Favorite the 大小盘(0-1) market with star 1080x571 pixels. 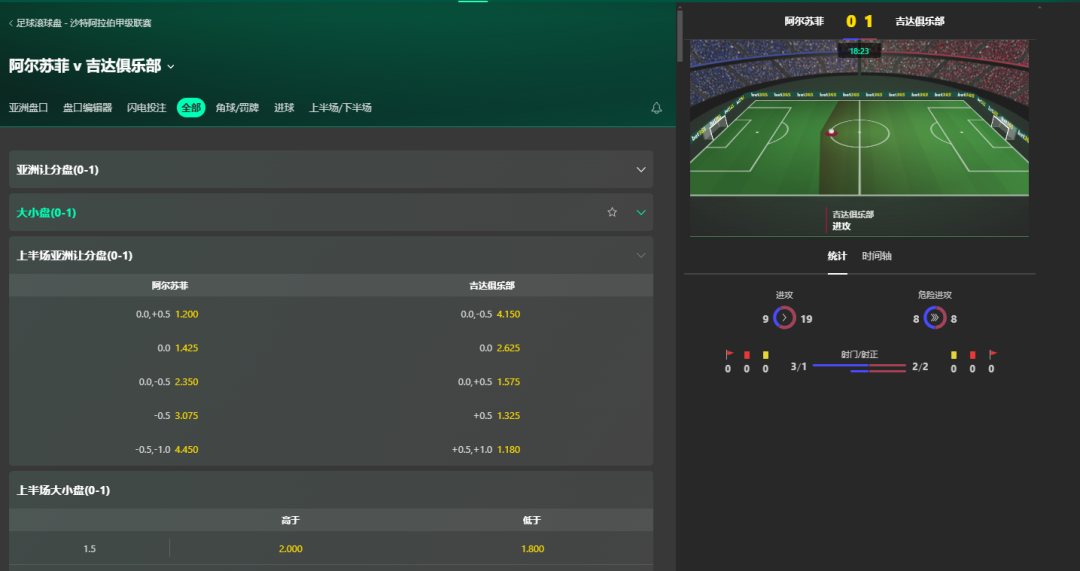[612, 212]
